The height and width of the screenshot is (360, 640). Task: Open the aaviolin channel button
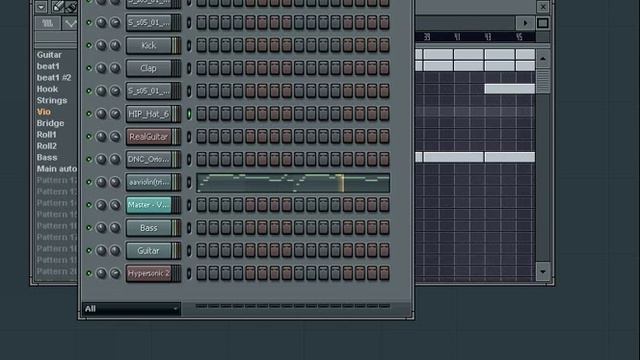click(149, 182)
